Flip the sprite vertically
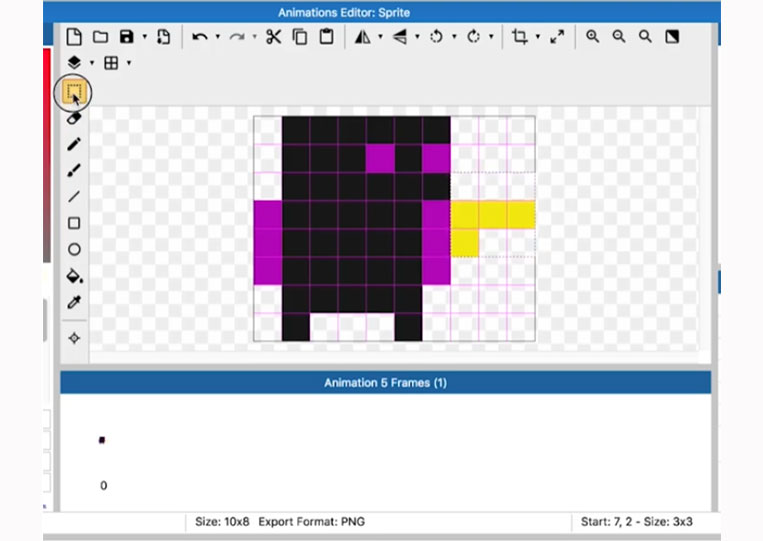Screen dimensions: 763x541 pos(400,36)
